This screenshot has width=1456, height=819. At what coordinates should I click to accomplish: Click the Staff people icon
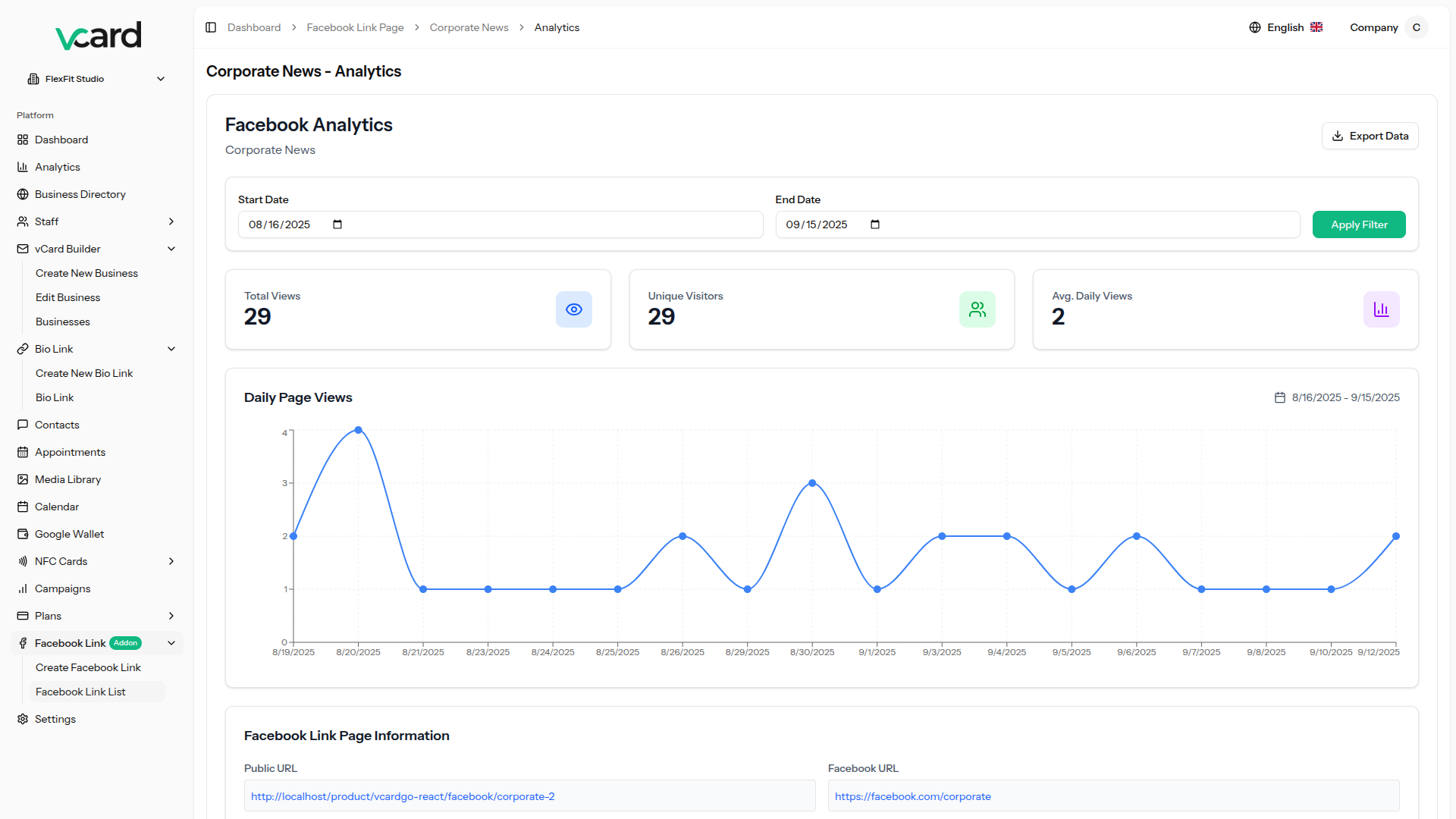(x=23, y=221)
